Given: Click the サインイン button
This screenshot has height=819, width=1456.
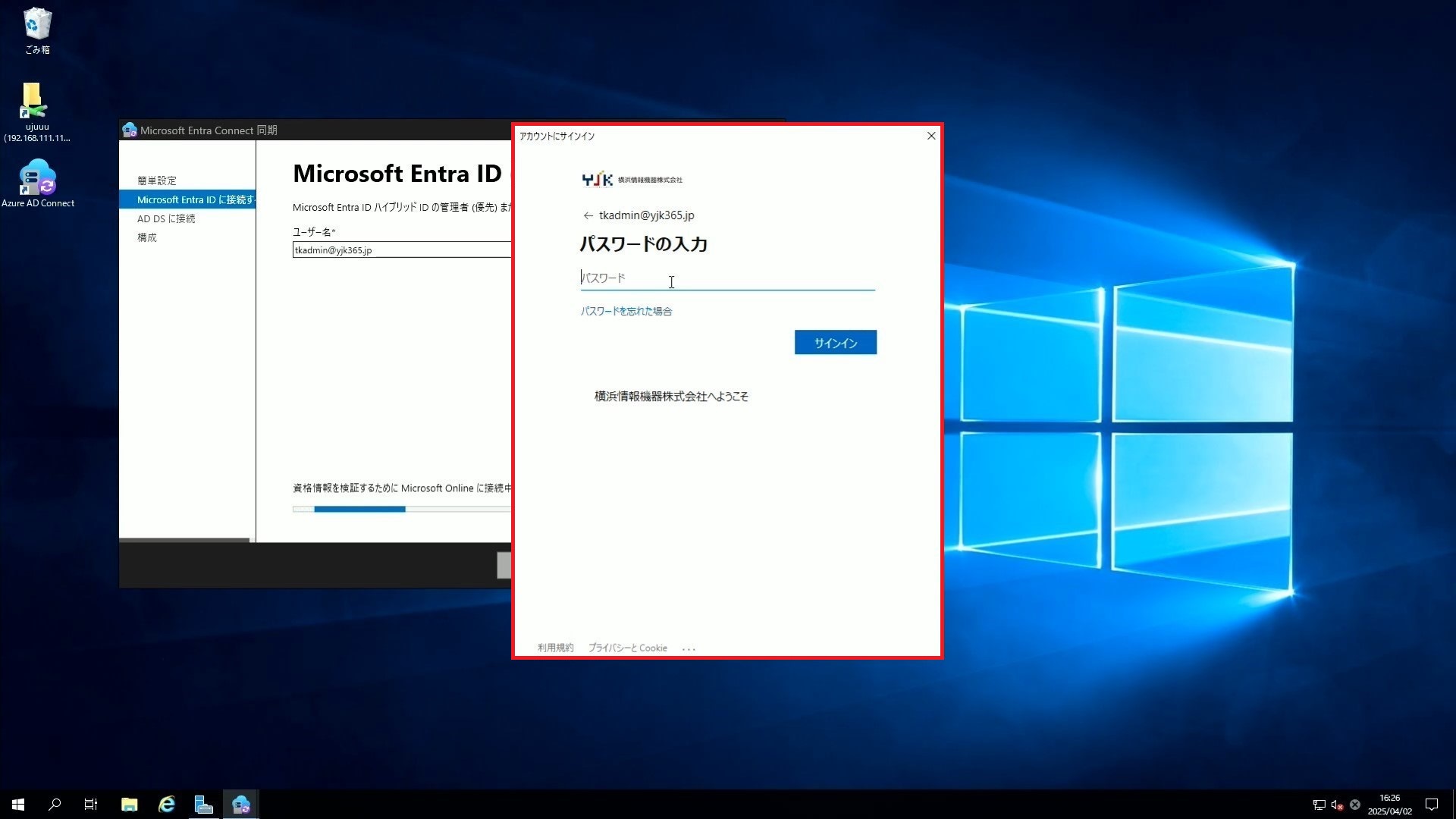Looking at the screenshot, I should pyautogui.click(x=835, y=343).
